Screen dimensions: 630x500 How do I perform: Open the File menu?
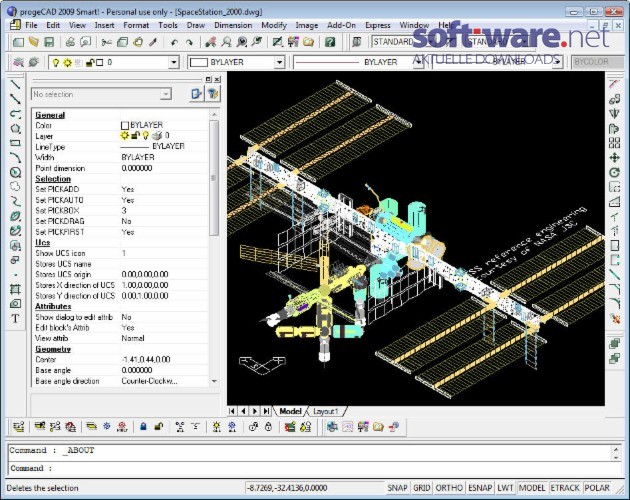pyautogui.click(x=31, y=25)
